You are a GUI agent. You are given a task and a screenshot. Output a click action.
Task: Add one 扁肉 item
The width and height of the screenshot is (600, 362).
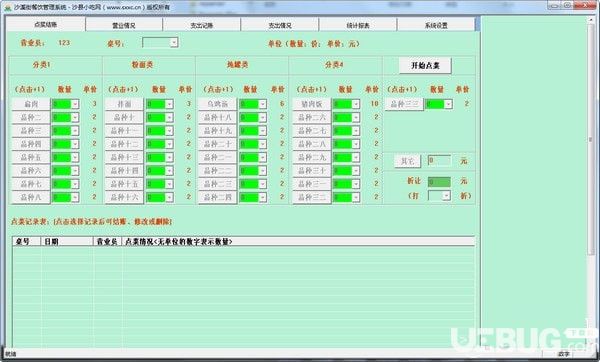tap(31, 104)
